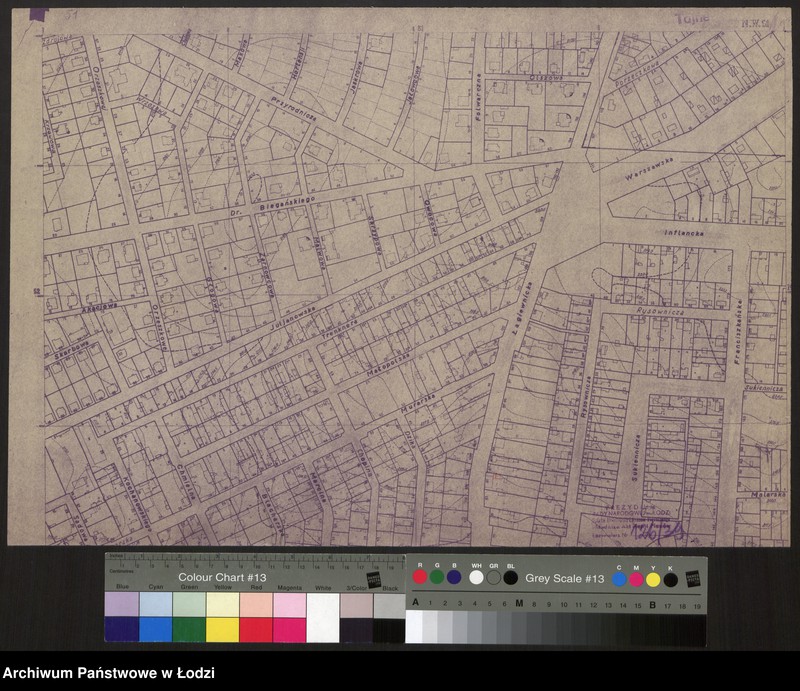
Task: Select the magenta M circle patch
Action: [x=636, y=578]
